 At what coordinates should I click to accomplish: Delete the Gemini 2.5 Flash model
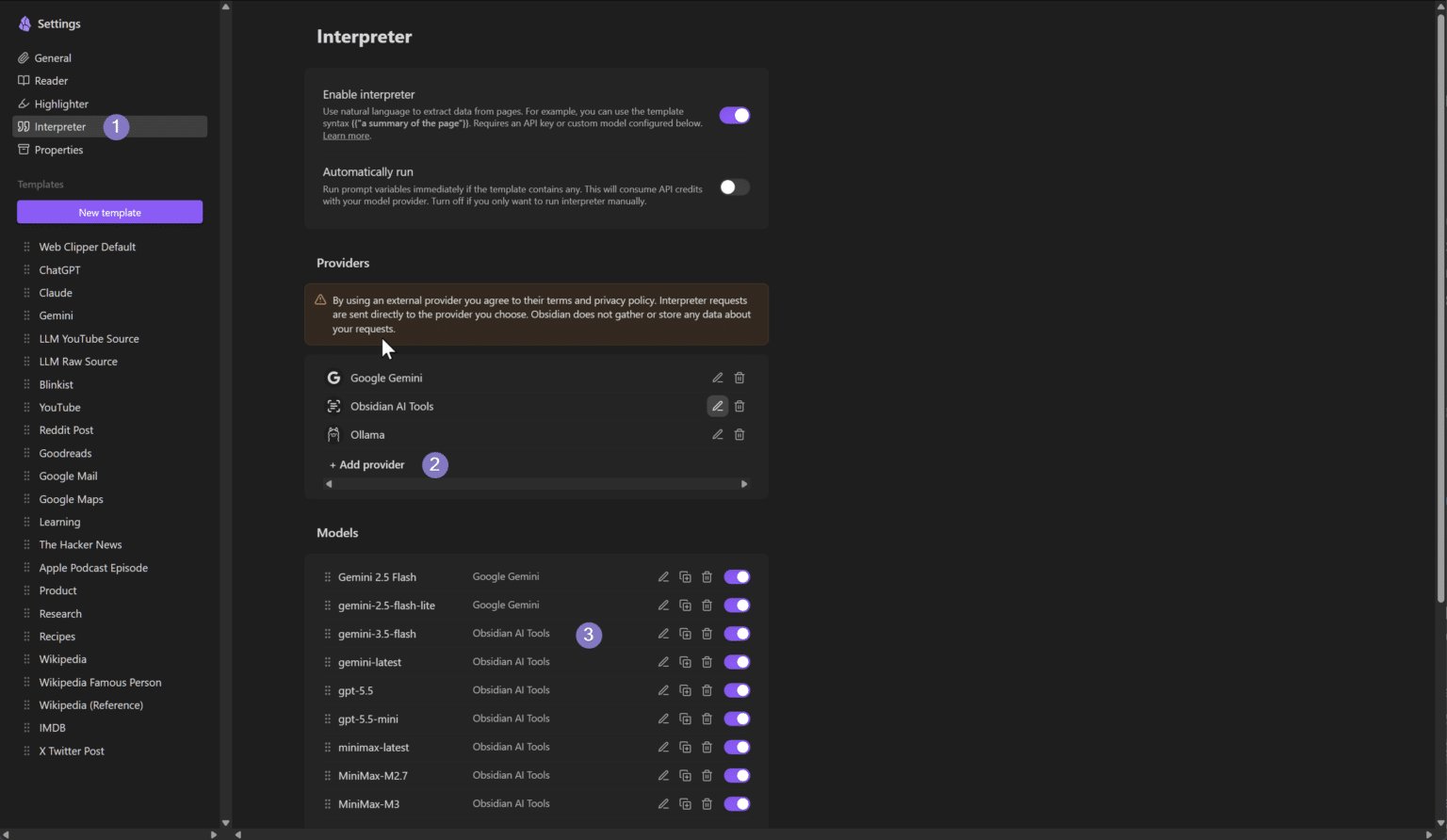tap(707, 577)
